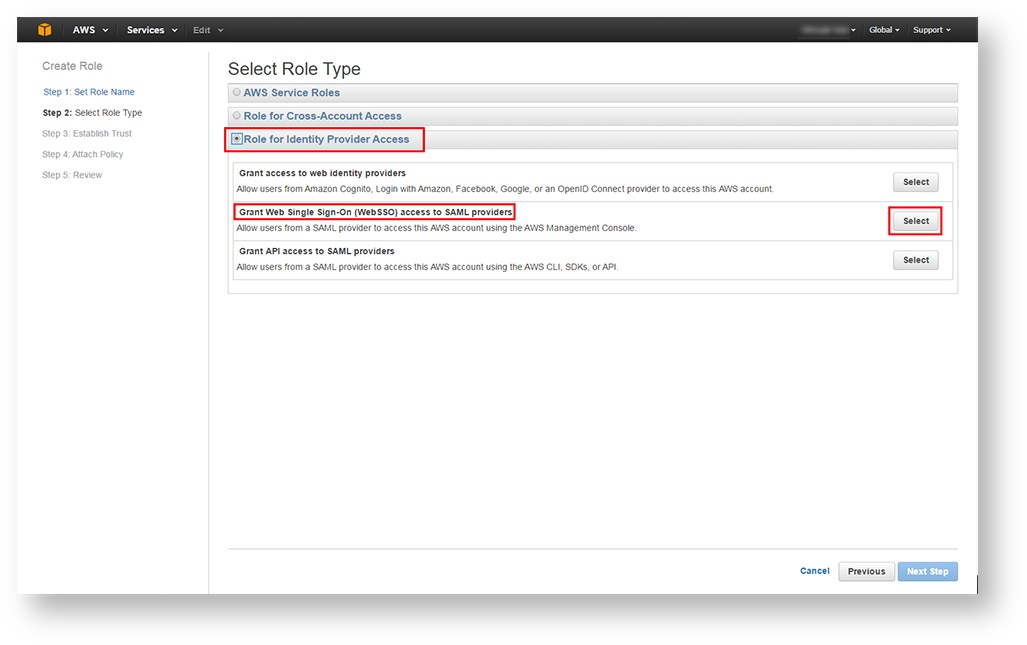Screen dimensions: 1027x645
Task: Expand Role for Cross-Account Access header
Action: click(322, 116)
